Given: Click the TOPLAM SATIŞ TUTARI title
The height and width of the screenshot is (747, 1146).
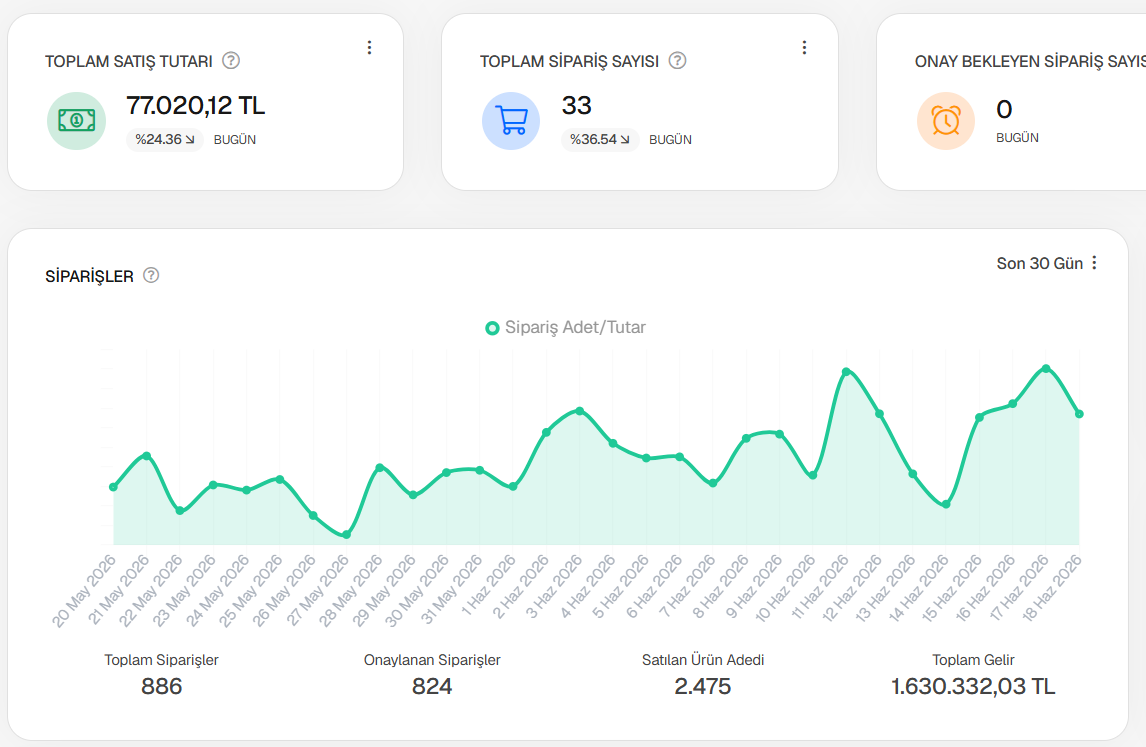Looking at the screenshot, I should (129, 61).
